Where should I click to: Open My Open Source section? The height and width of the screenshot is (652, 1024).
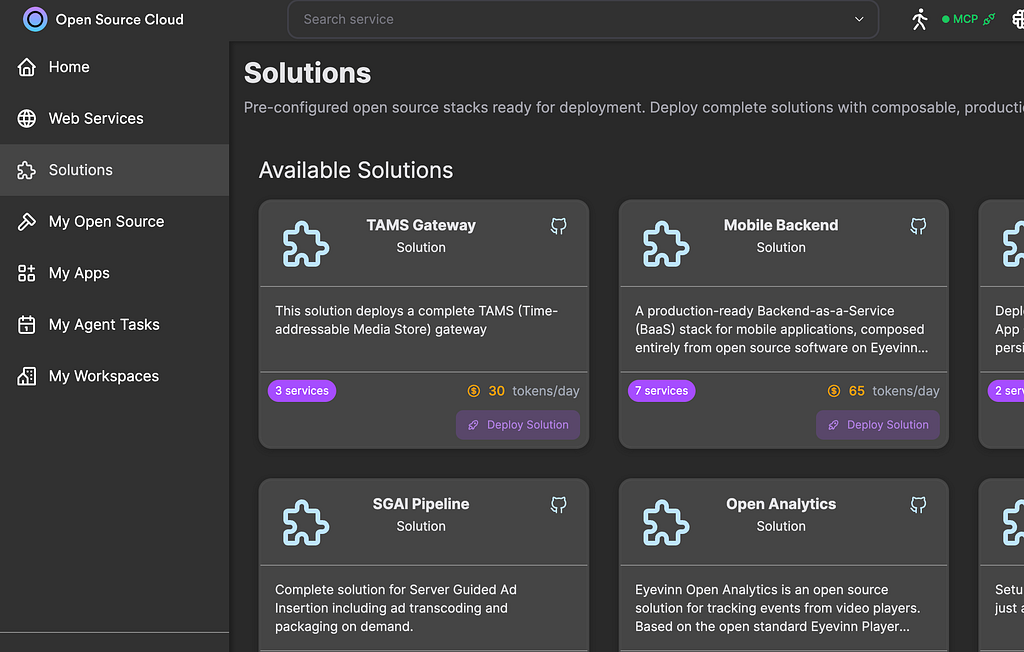(114, 221)
